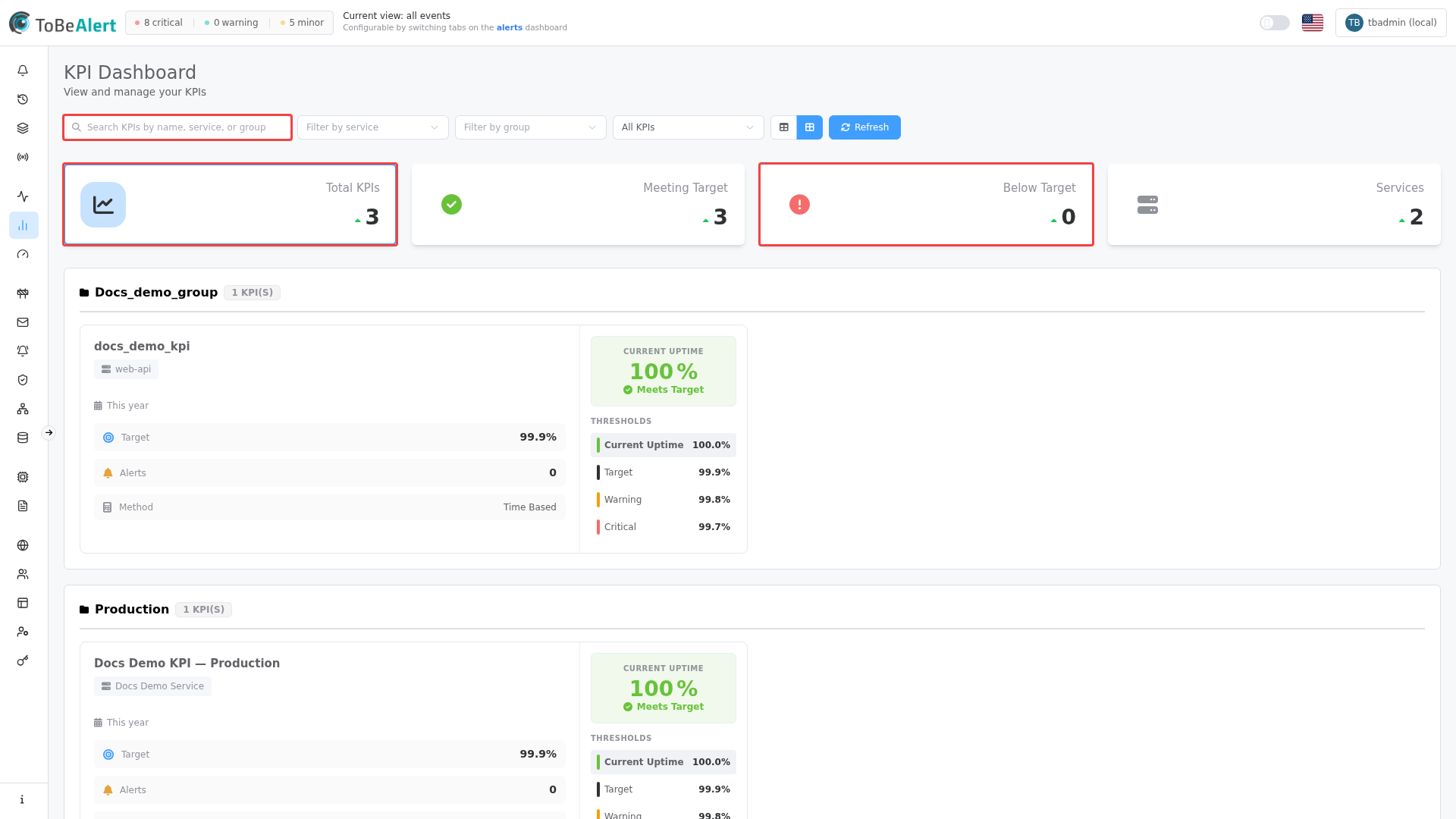The height and width of the screenshot is (819, 1456).
Task: Click the 5 minor status indicator
Action: pos(302,23)
